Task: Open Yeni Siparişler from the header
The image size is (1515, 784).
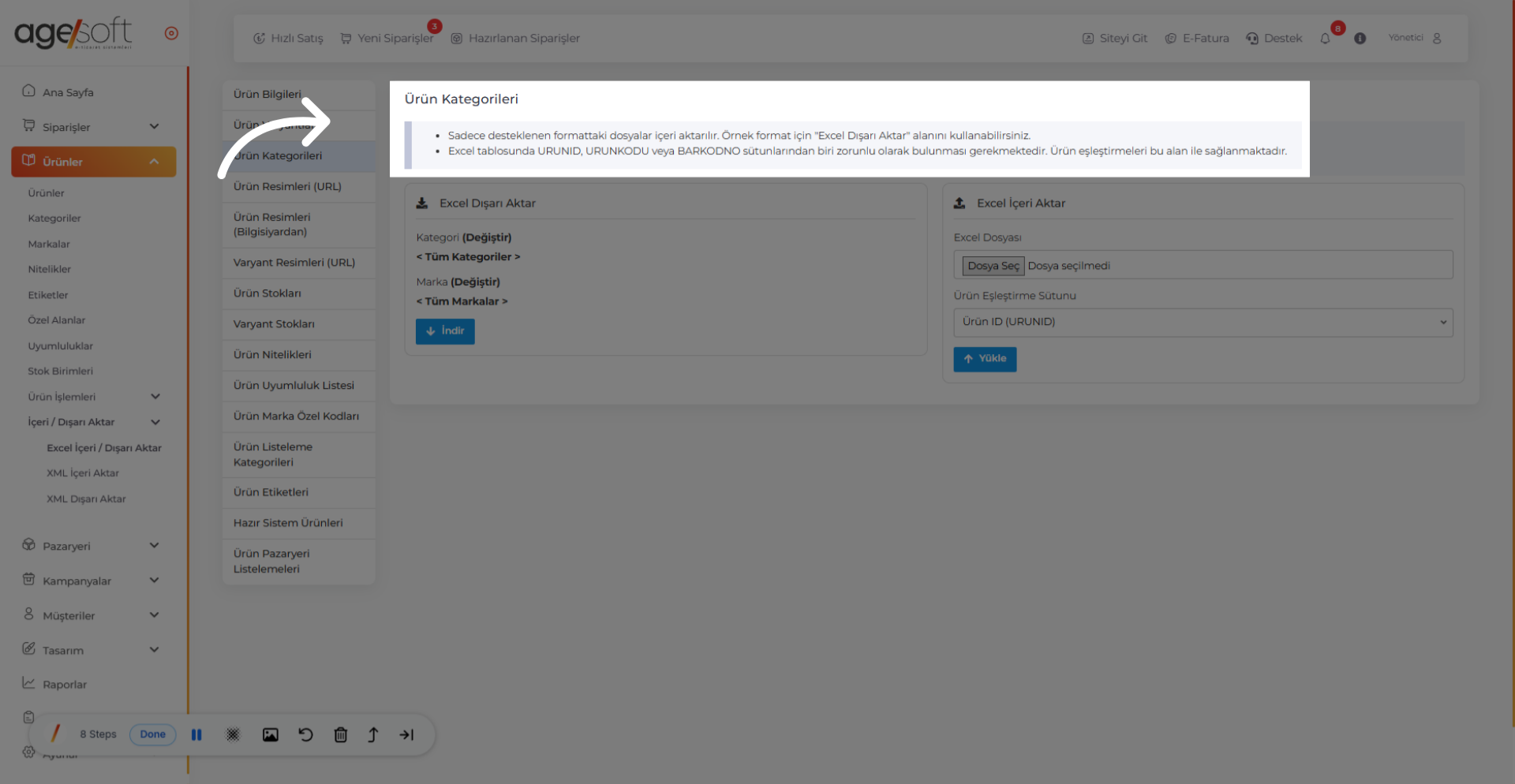Action: pyautogui.click(x=387, y=38)
